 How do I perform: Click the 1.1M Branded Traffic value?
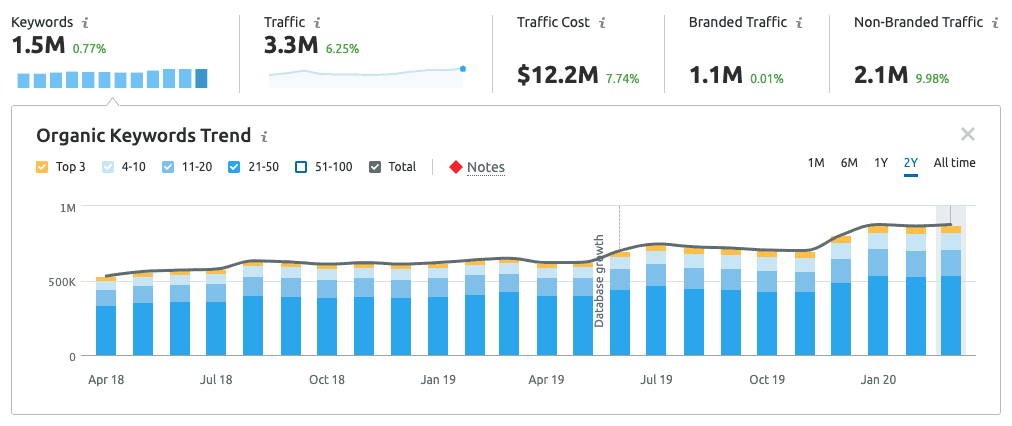716,76
